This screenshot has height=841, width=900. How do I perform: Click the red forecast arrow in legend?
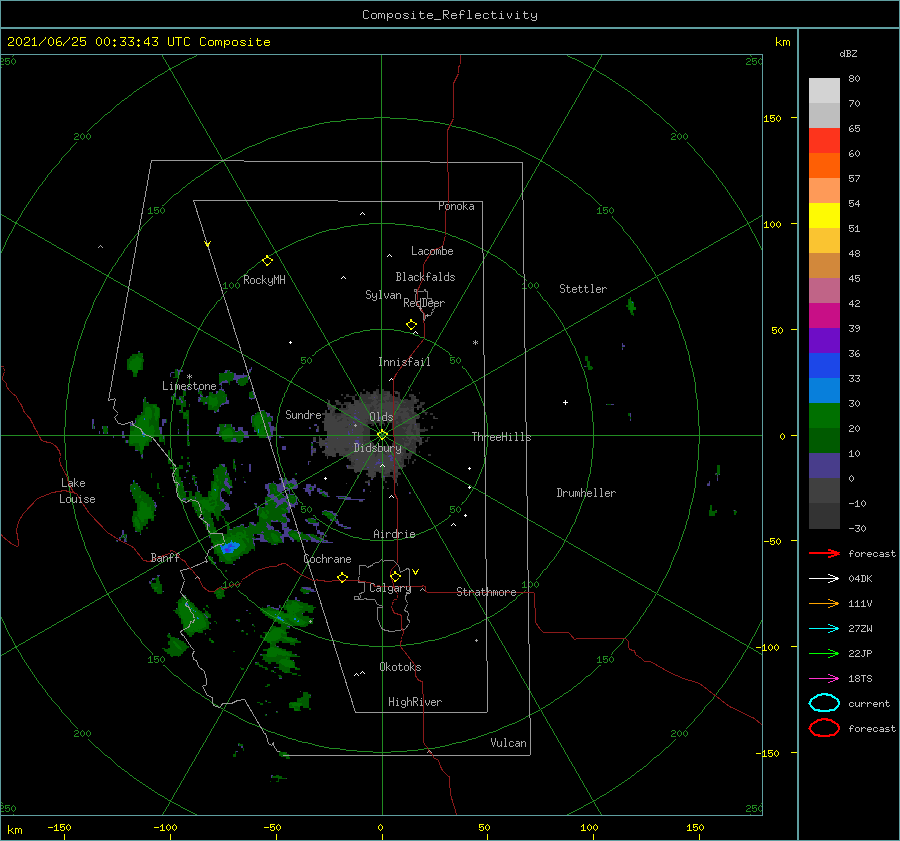[824, 553]
